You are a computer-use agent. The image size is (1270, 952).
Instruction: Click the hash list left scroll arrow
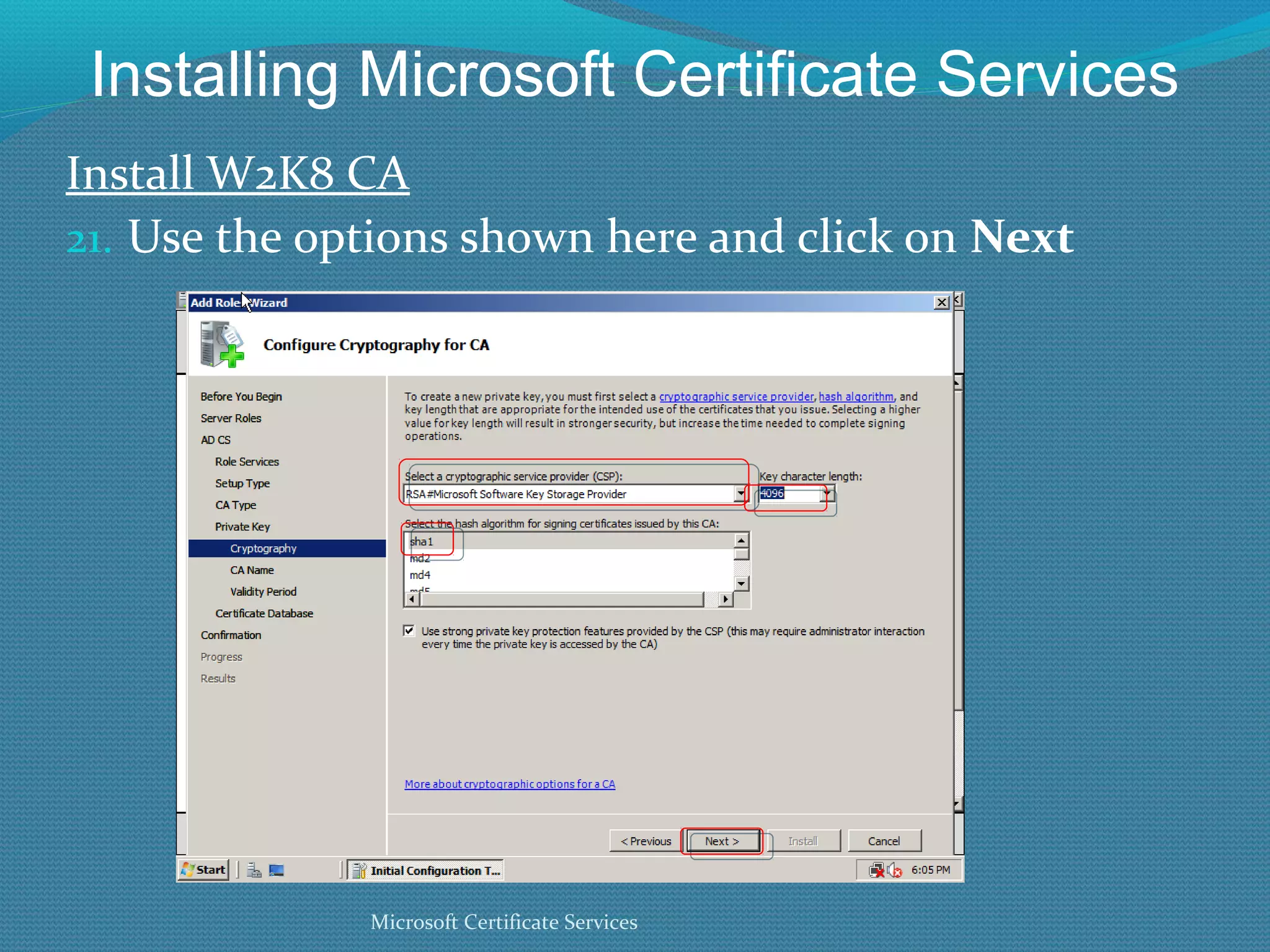tap(412, 599)
